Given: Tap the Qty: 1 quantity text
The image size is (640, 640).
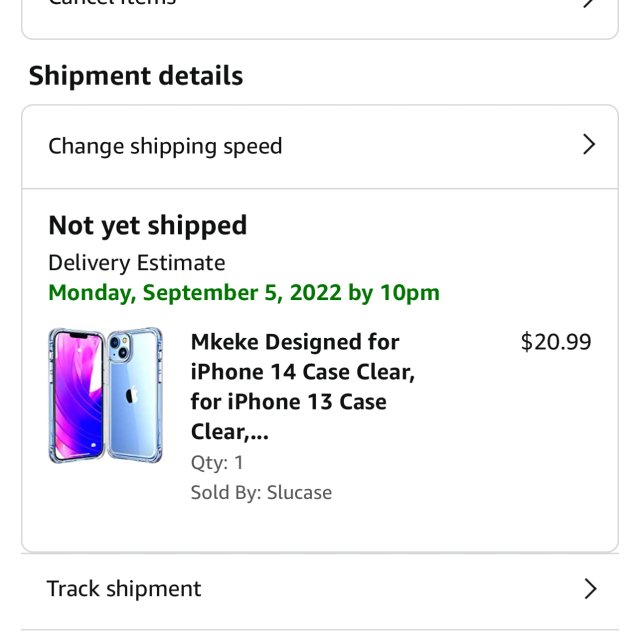Looking at the screenshot, I should 217,462.
